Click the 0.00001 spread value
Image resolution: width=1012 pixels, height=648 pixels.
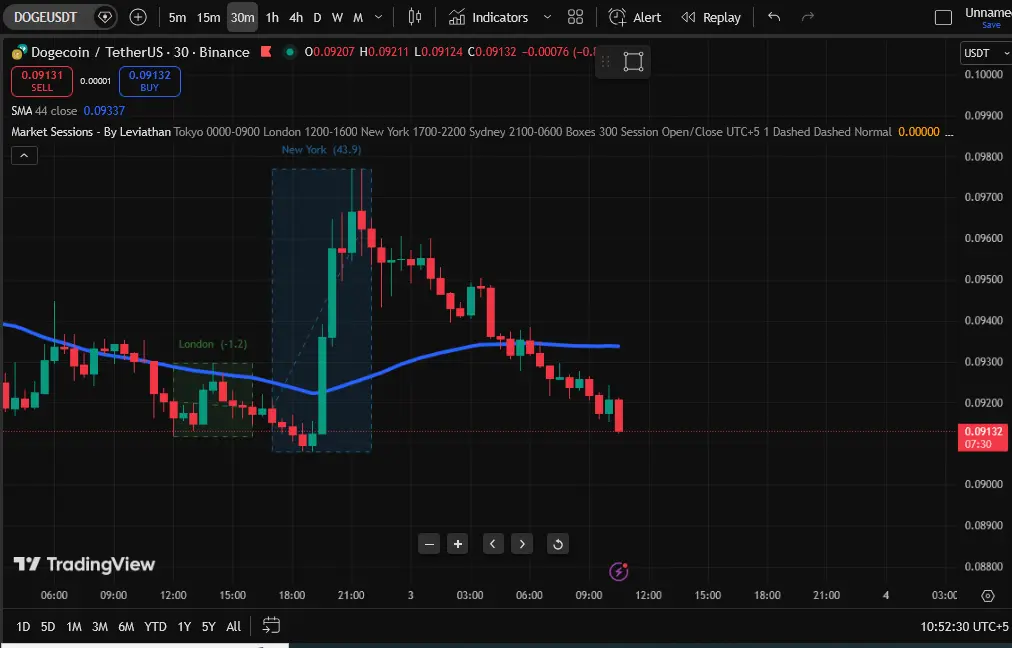96,81
